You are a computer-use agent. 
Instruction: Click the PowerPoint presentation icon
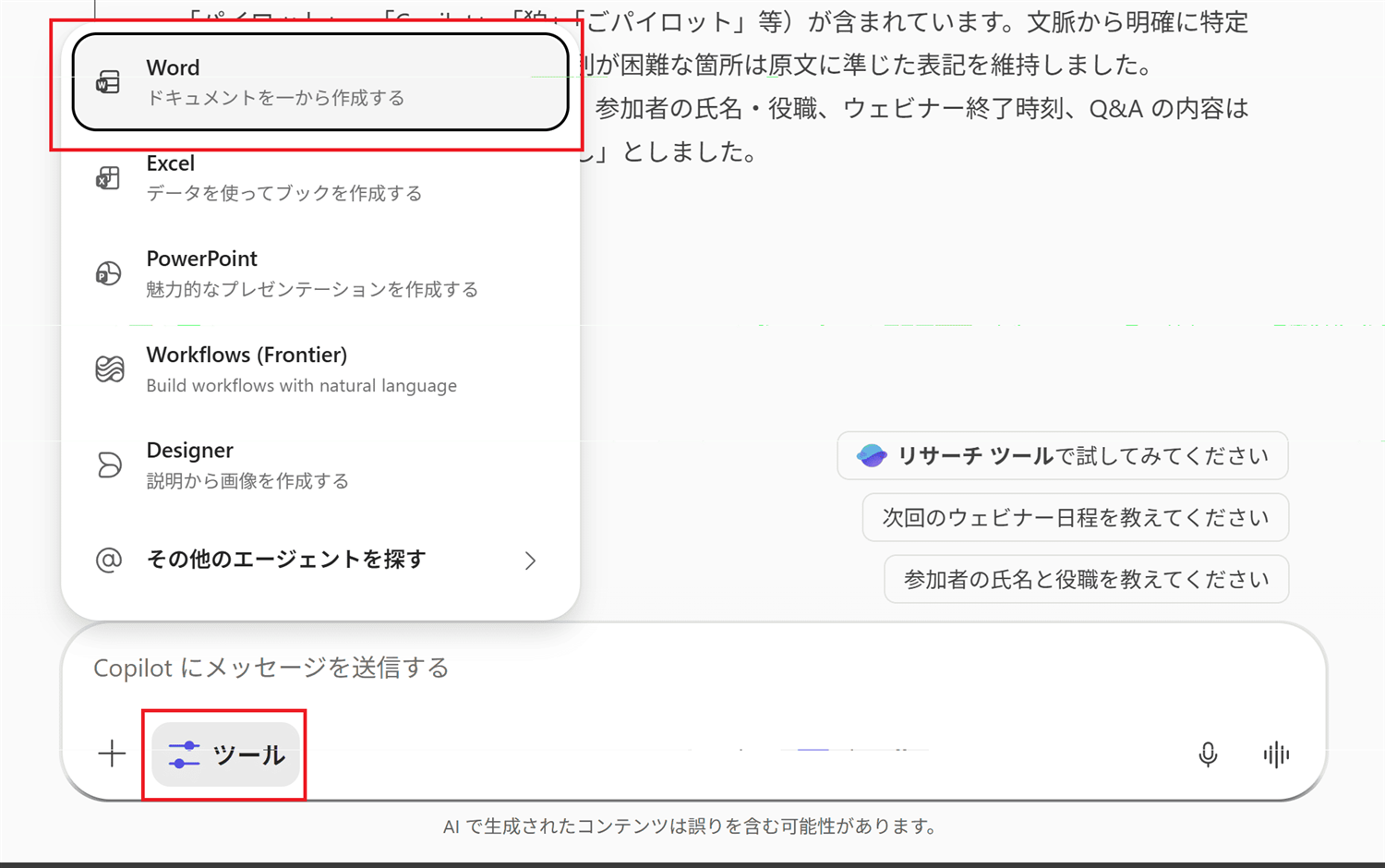pyautogui.click(x=108, y=273)
